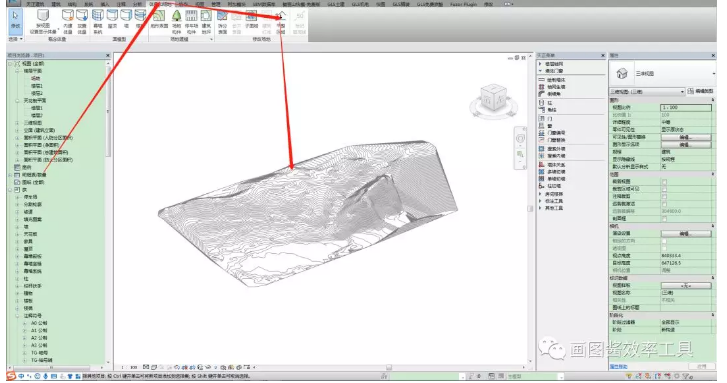Image resolution: width=727 pixels, height=383 pixels.
Task: Open the Massing and Site ribbon tab
Action: tap(160, 4)
